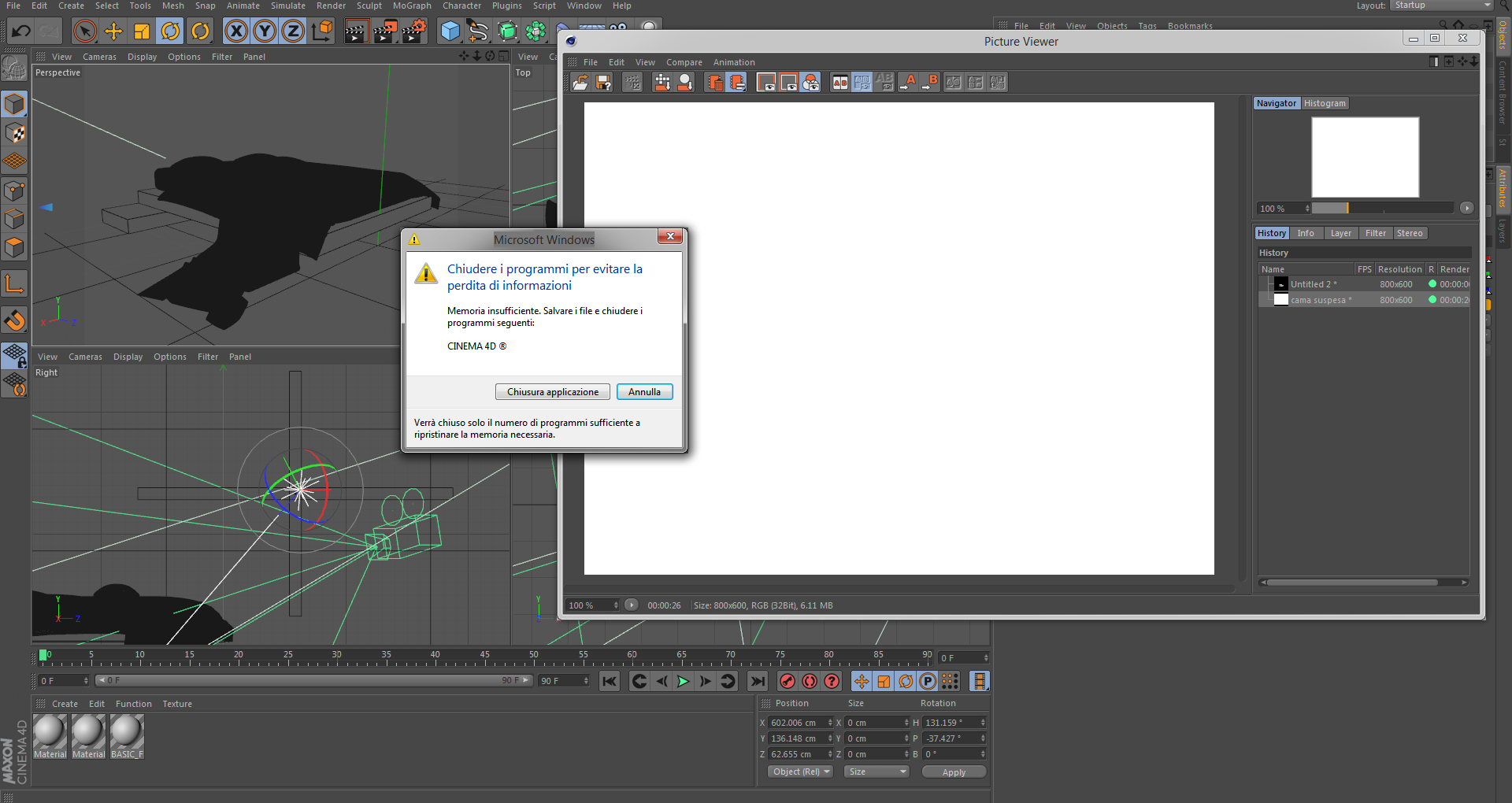This screenshot has width=1512, height=803.
Task: Click the Undo arrow in main toolbar
Action: click(21, 31)
